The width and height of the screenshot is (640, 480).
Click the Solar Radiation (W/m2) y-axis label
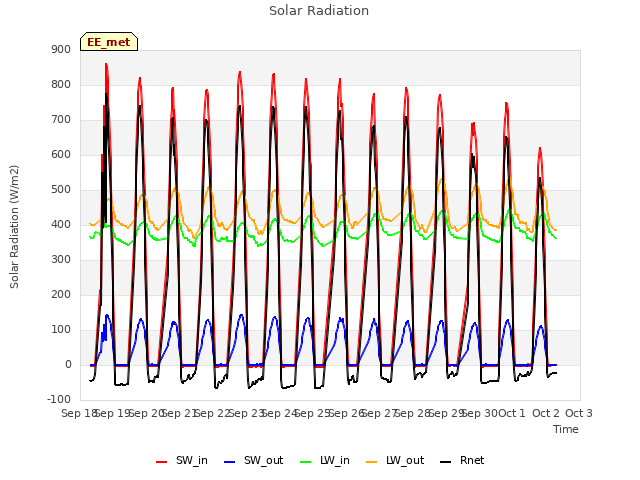click(x=14, y=227)
